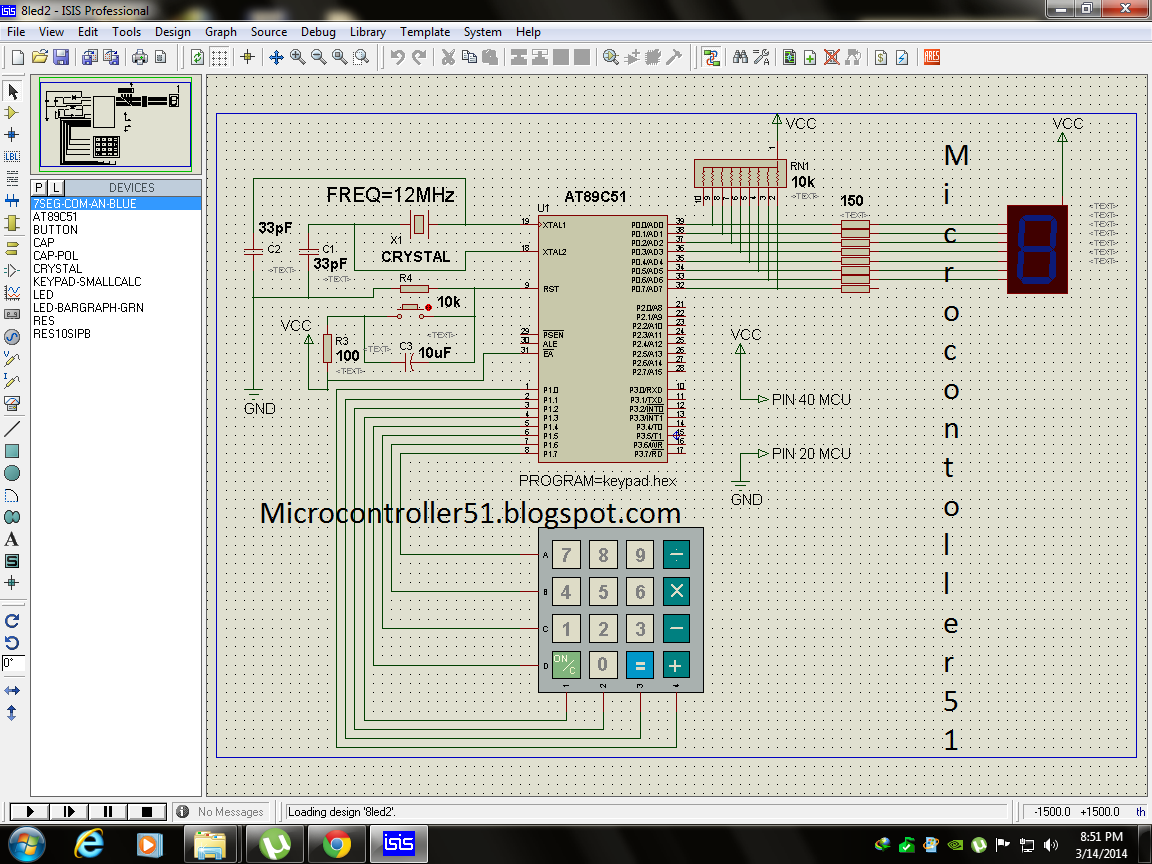
Task: Open the Debug menu
Action: click(x=318, y=32)
